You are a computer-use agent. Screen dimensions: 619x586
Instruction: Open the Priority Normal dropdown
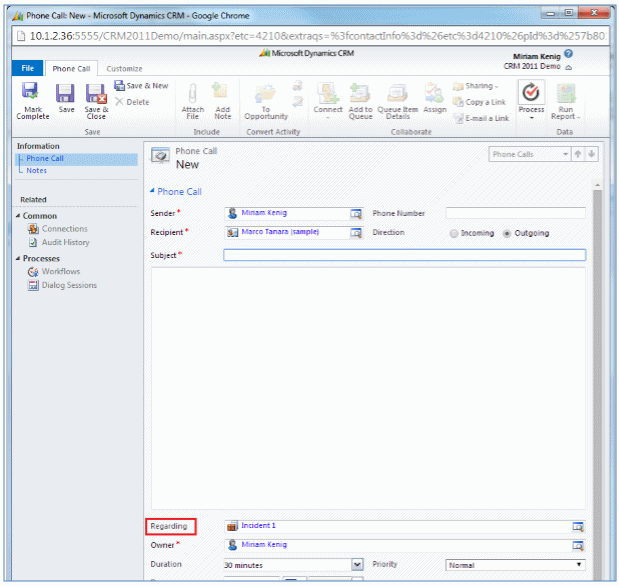point(516,565)
